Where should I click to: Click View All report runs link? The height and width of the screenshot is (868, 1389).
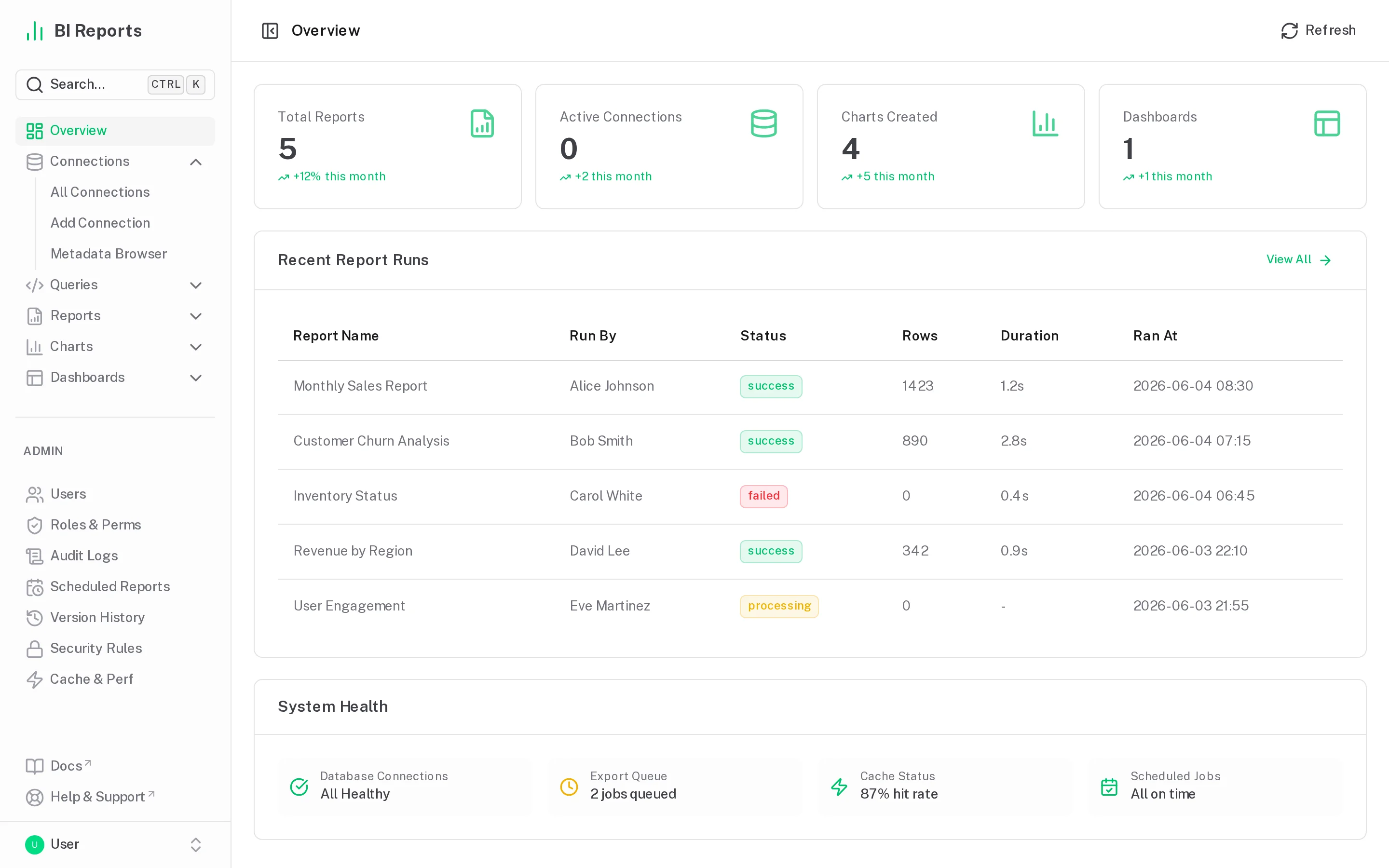(x=1298, y=260)
